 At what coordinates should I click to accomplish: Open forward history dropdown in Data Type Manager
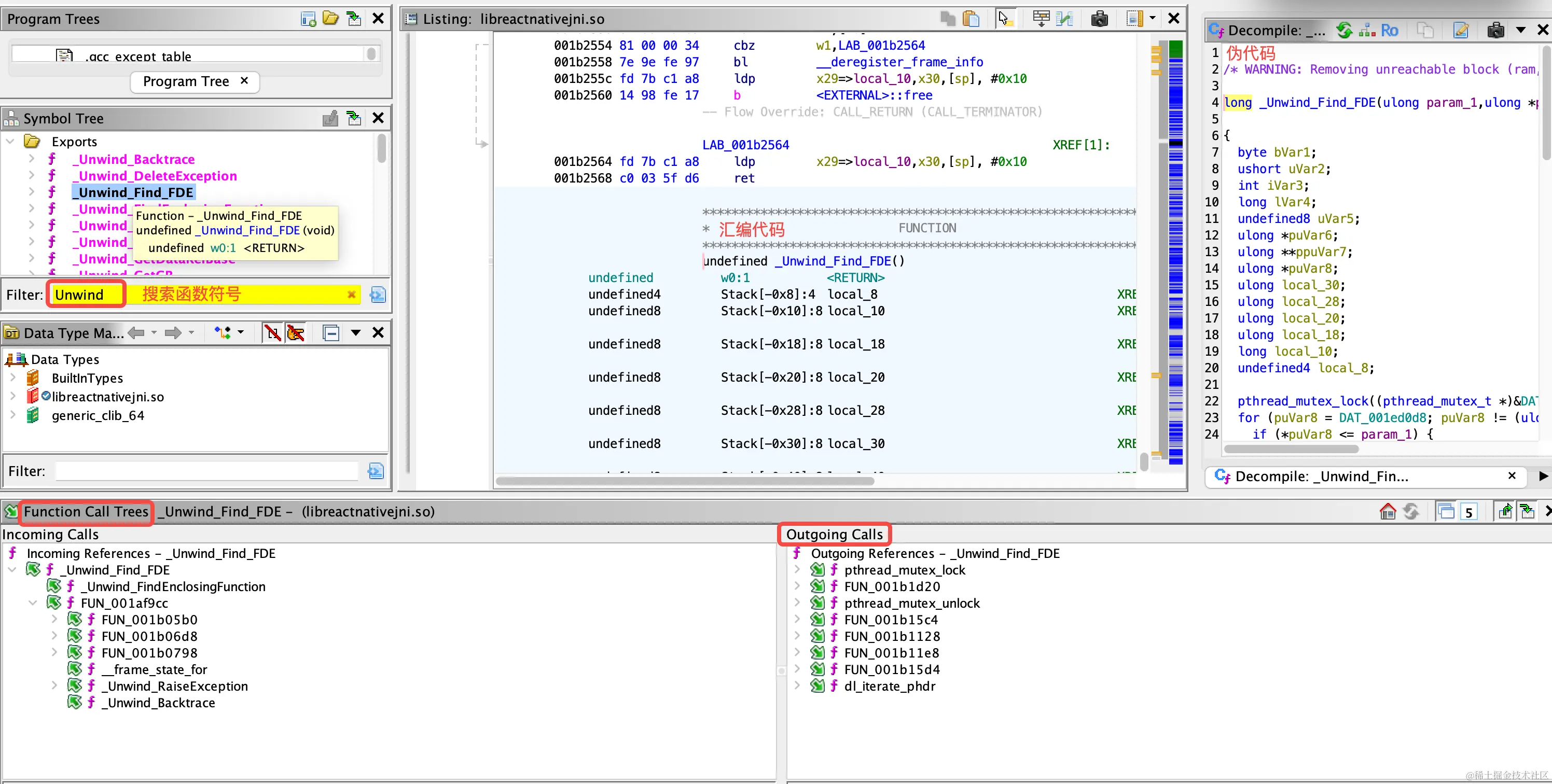click(x=191, y=332)
